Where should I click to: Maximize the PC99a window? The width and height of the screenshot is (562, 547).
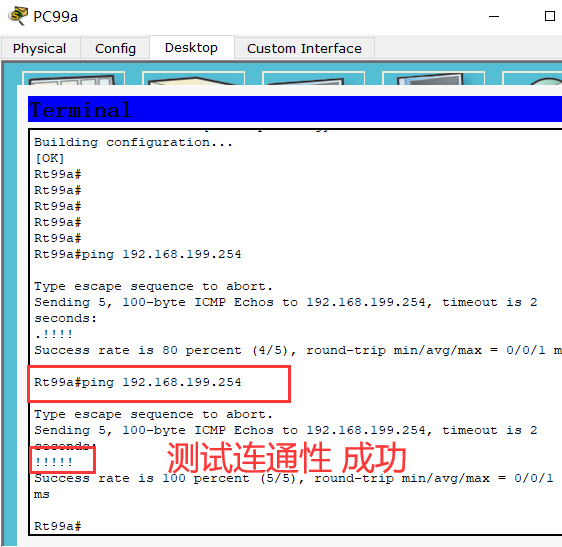(550, 16)
